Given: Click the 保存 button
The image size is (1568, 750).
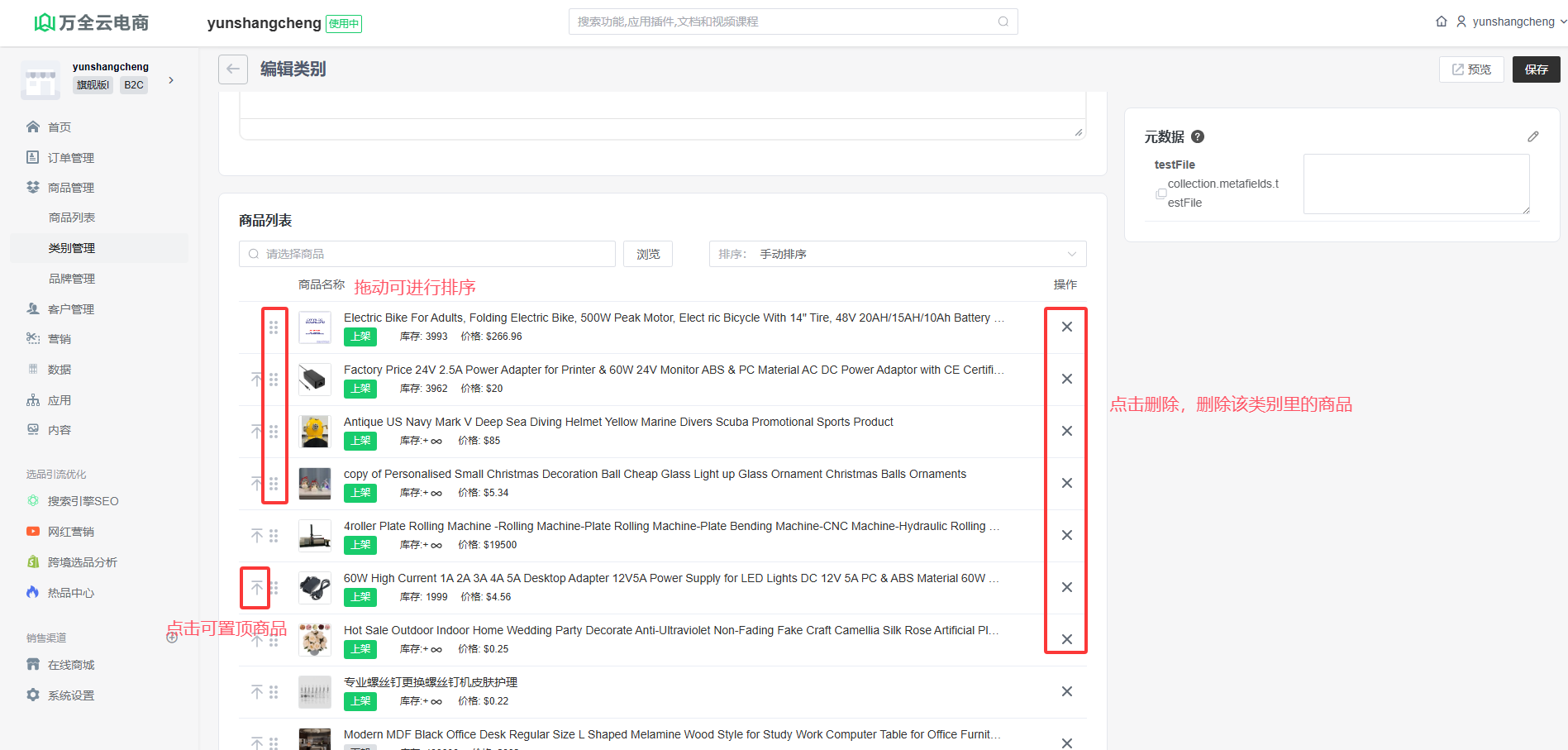Looking at the screenshot, I should click(x=1536, y=69).
